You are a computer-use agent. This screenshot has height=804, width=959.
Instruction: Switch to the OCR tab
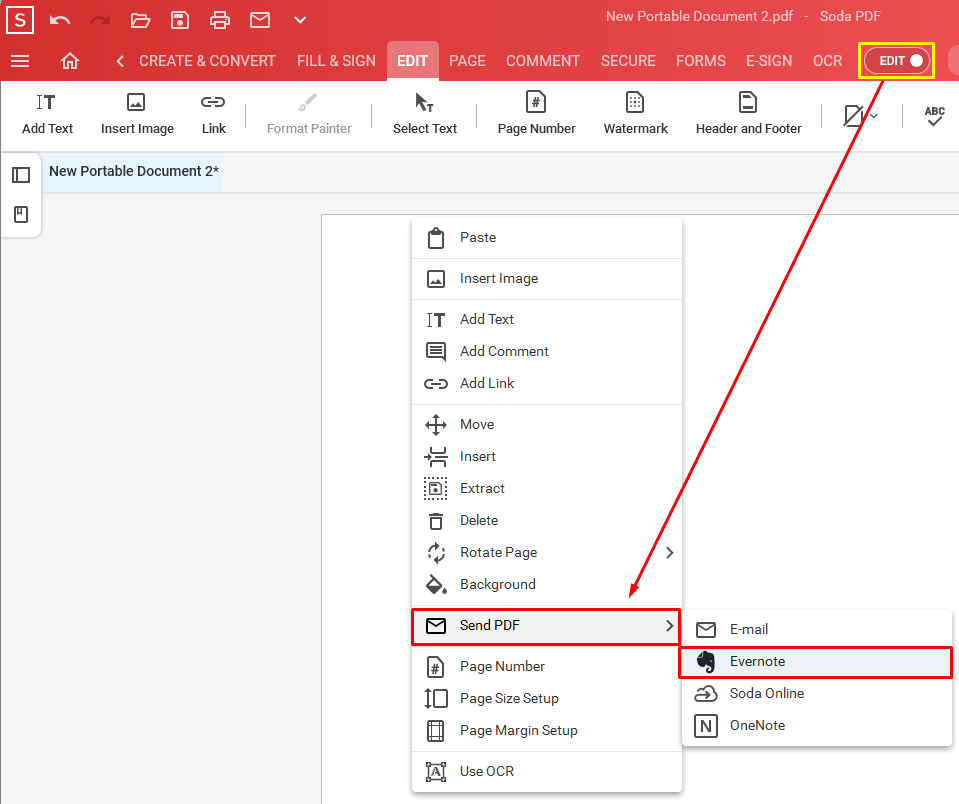point(828,61)
